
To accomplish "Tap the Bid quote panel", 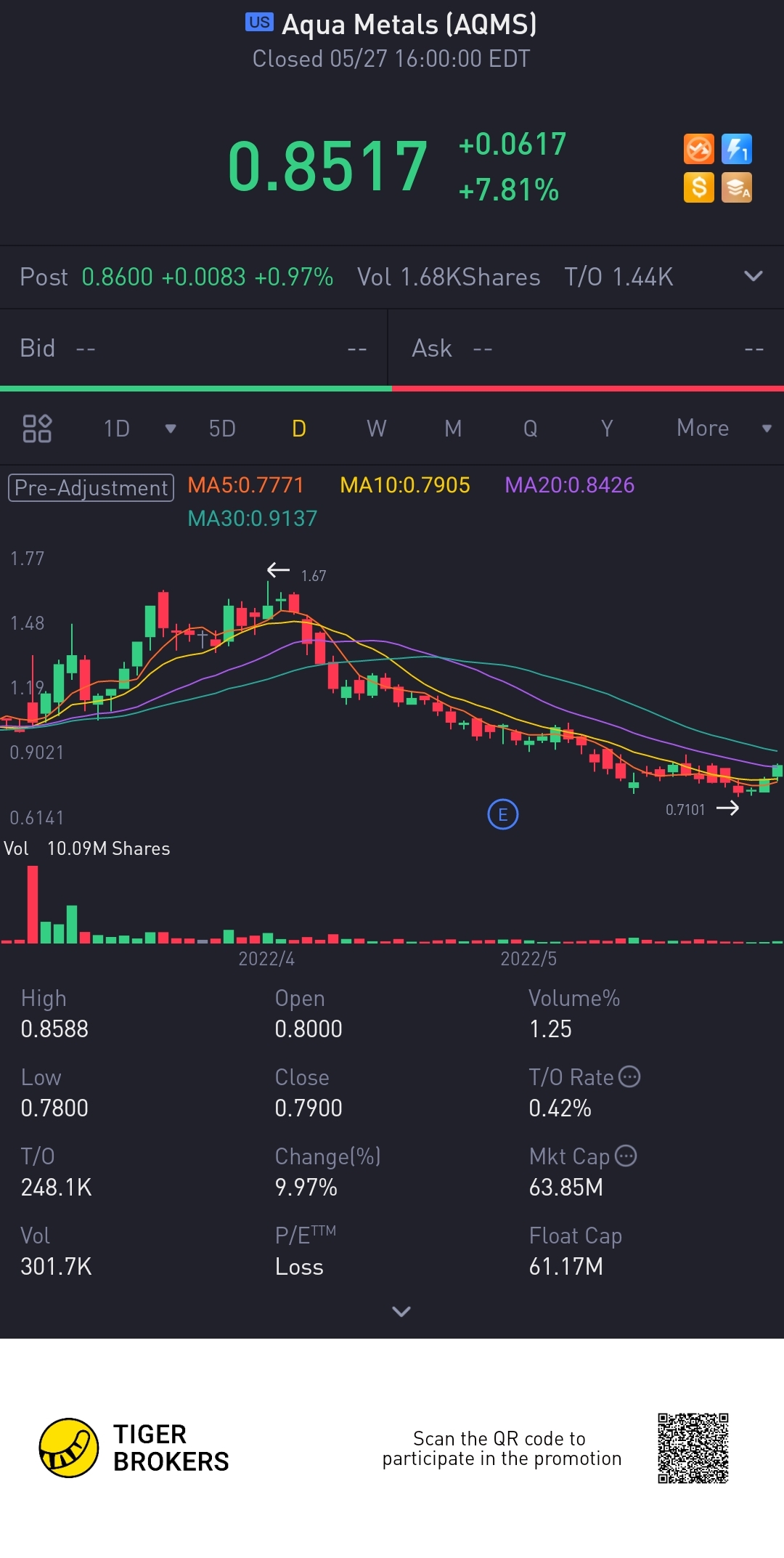I will click(194, 349).
